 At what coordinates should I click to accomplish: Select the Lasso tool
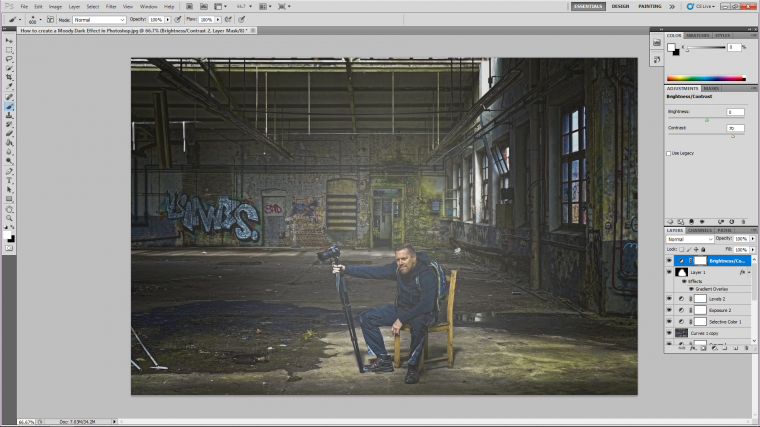(x=9, y=59)
